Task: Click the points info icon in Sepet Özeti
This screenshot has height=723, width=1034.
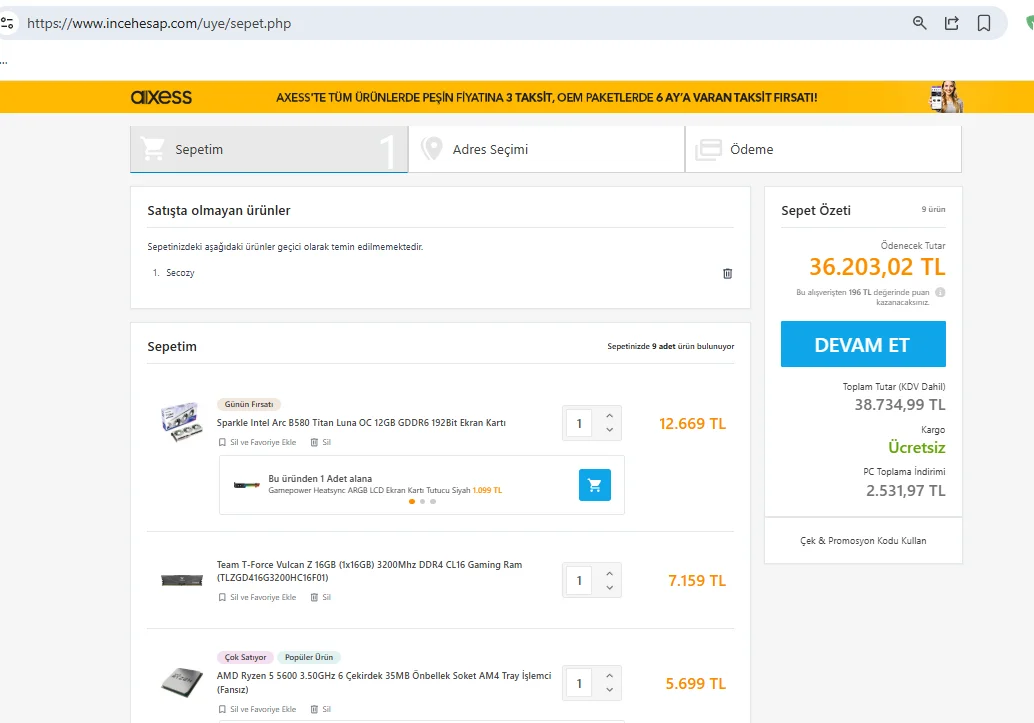Action: [x=940, y=292]
